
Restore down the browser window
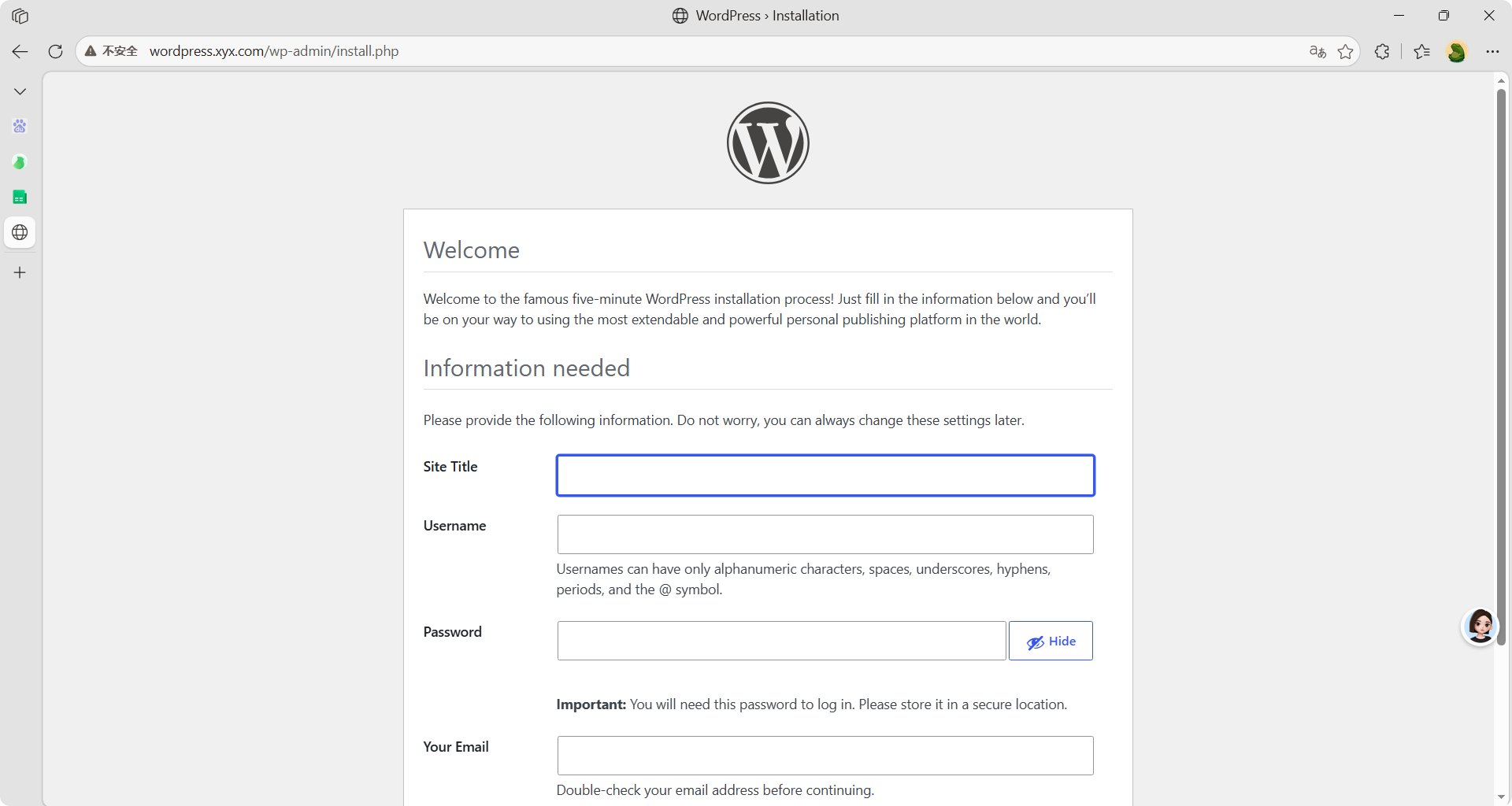coord(1443,16)
